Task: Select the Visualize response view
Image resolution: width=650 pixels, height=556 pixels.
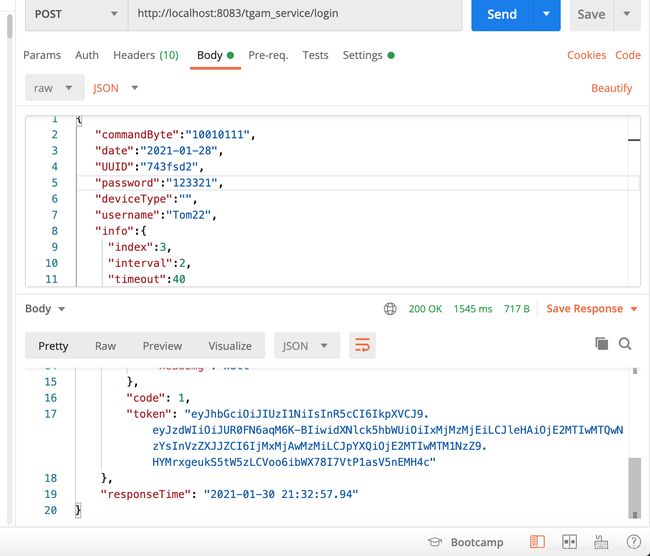Action: (x=230, y=346)
